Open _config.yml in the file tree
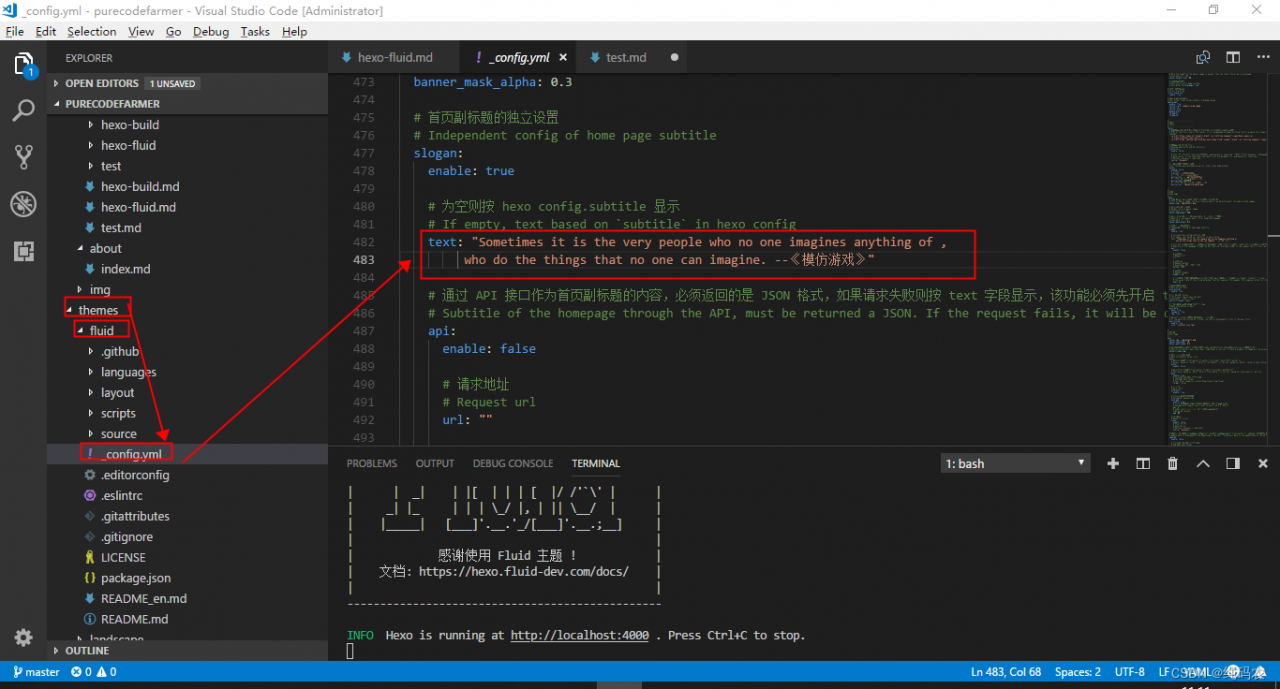The height and width of the screenshot is (689, 1280). [x=133, y=454]
